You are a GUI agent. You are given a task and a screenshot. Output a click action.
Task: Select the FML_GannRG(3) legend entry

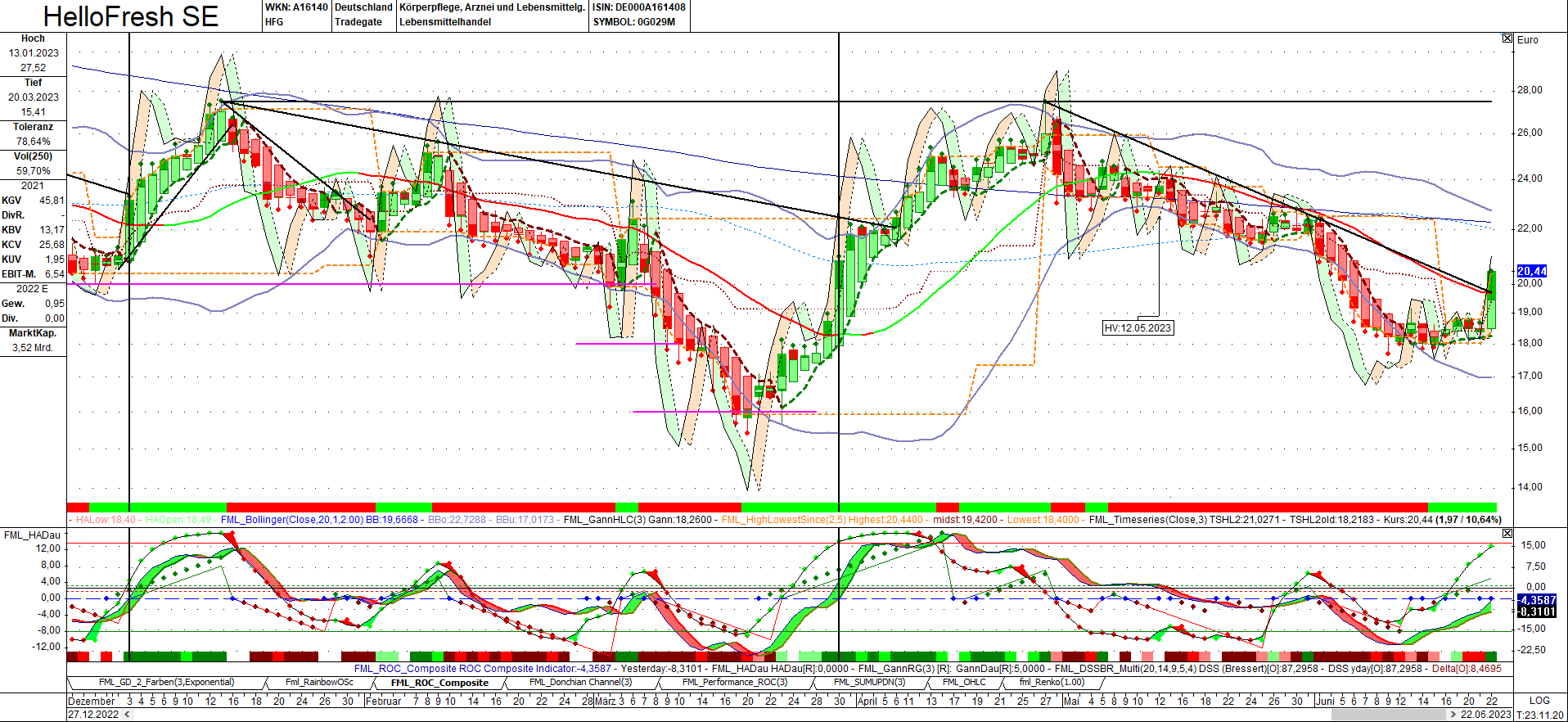pos(896,669)
